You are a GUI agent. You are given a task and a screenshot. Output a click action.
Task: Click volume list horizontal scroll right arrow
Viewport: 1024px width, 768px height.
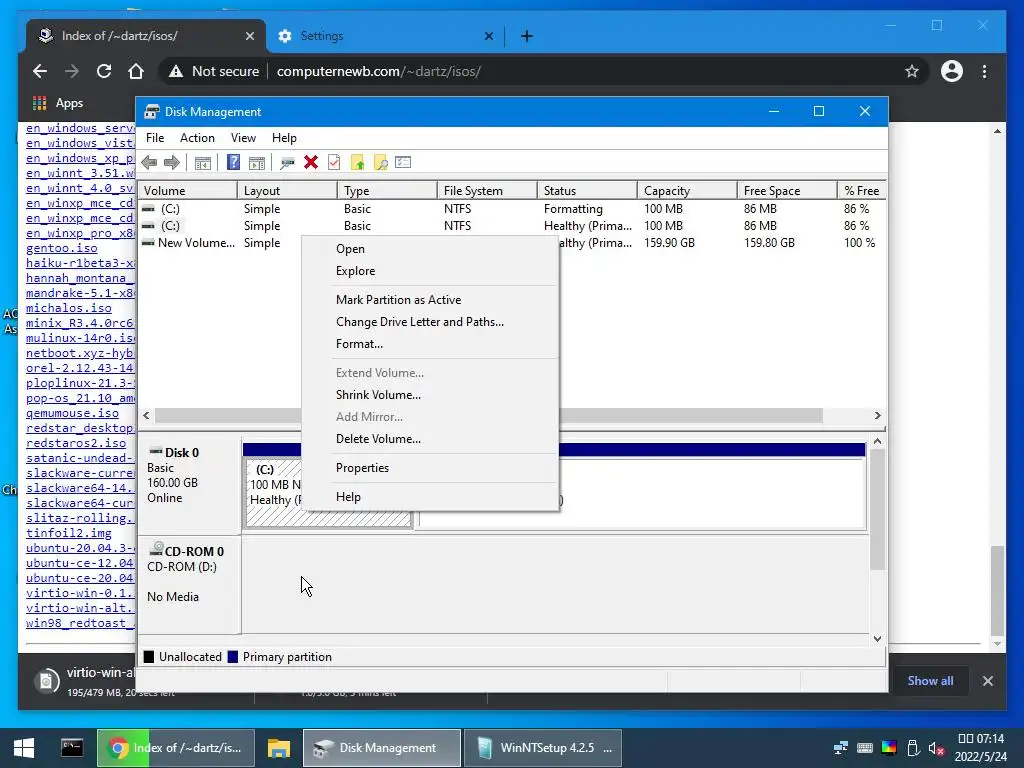coord(878,415)
